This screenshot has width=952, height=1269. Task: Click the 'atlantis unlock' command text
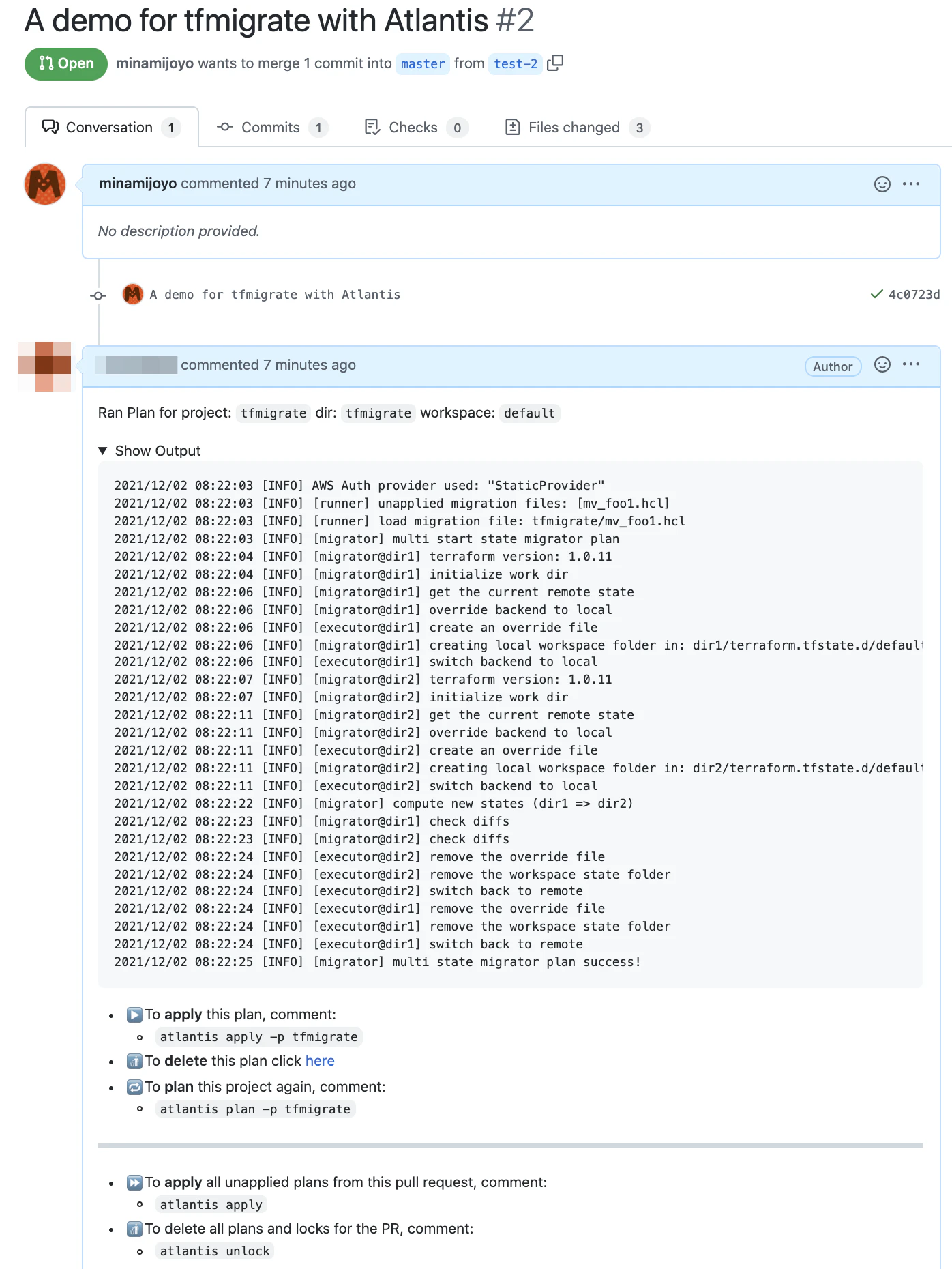215,1251
